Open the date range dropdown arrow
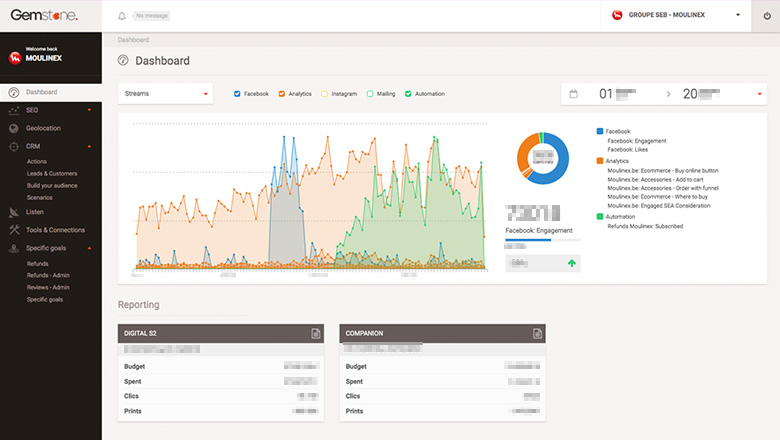This screenshot has height=440, width=780. tap(760, 94)
